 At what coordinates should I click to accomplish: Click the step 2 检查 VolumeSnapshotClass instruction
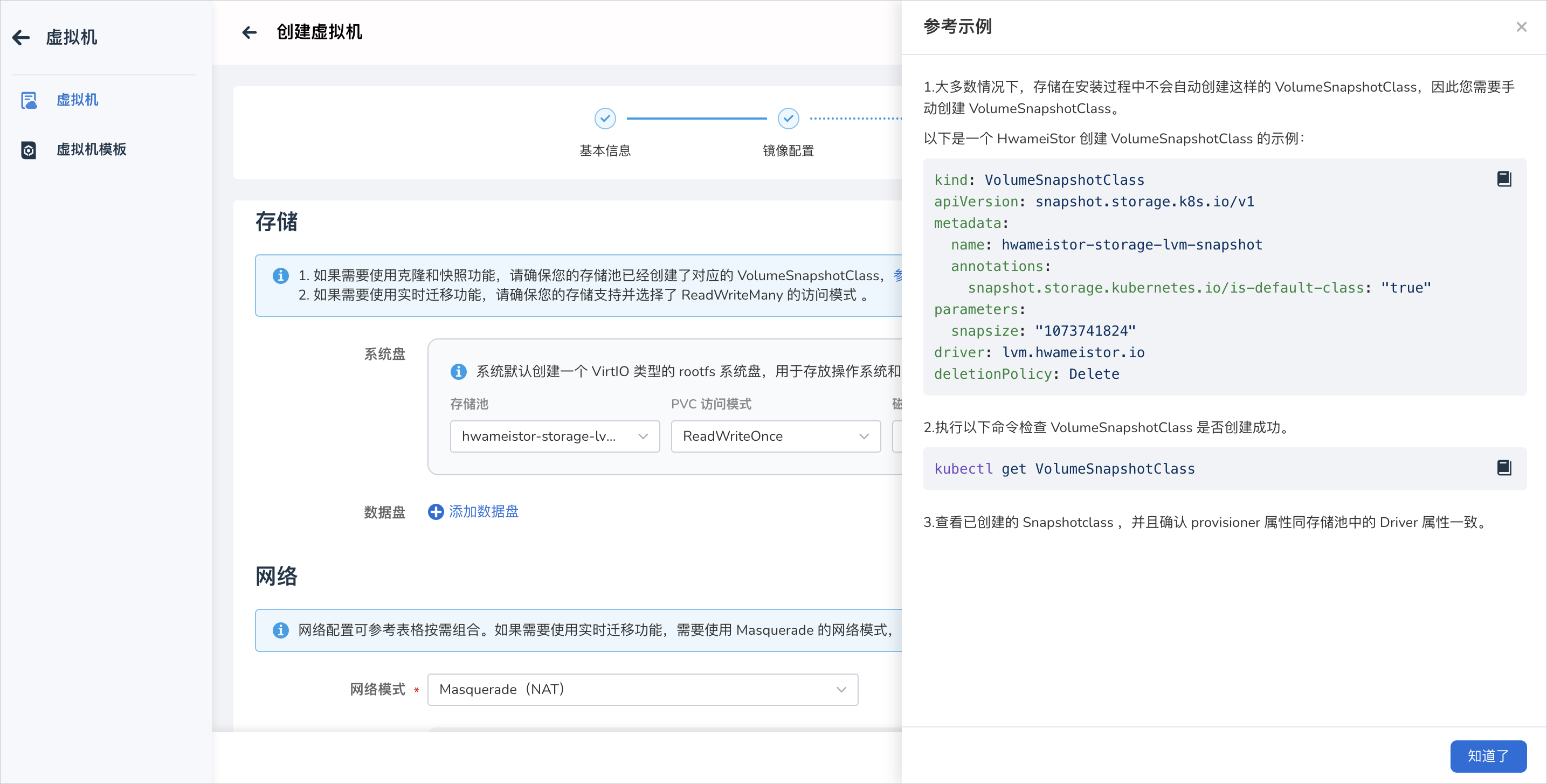click(x=1109, y=427)
